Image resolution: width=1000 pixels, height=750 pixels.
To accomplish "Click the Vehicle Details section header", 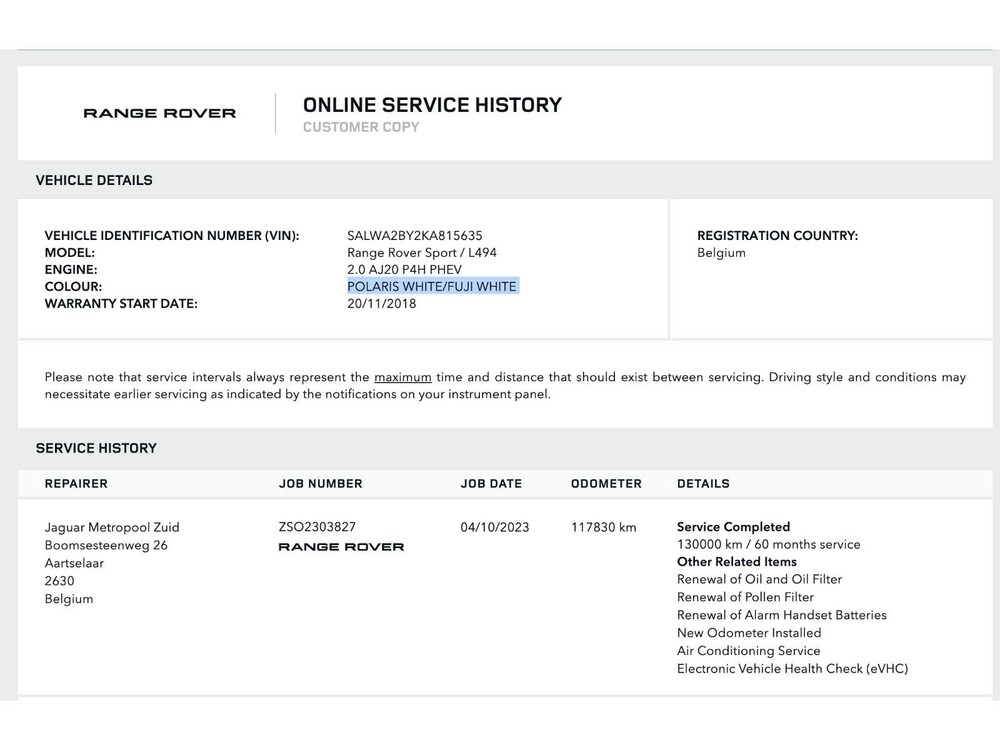I will pos(94,181).
